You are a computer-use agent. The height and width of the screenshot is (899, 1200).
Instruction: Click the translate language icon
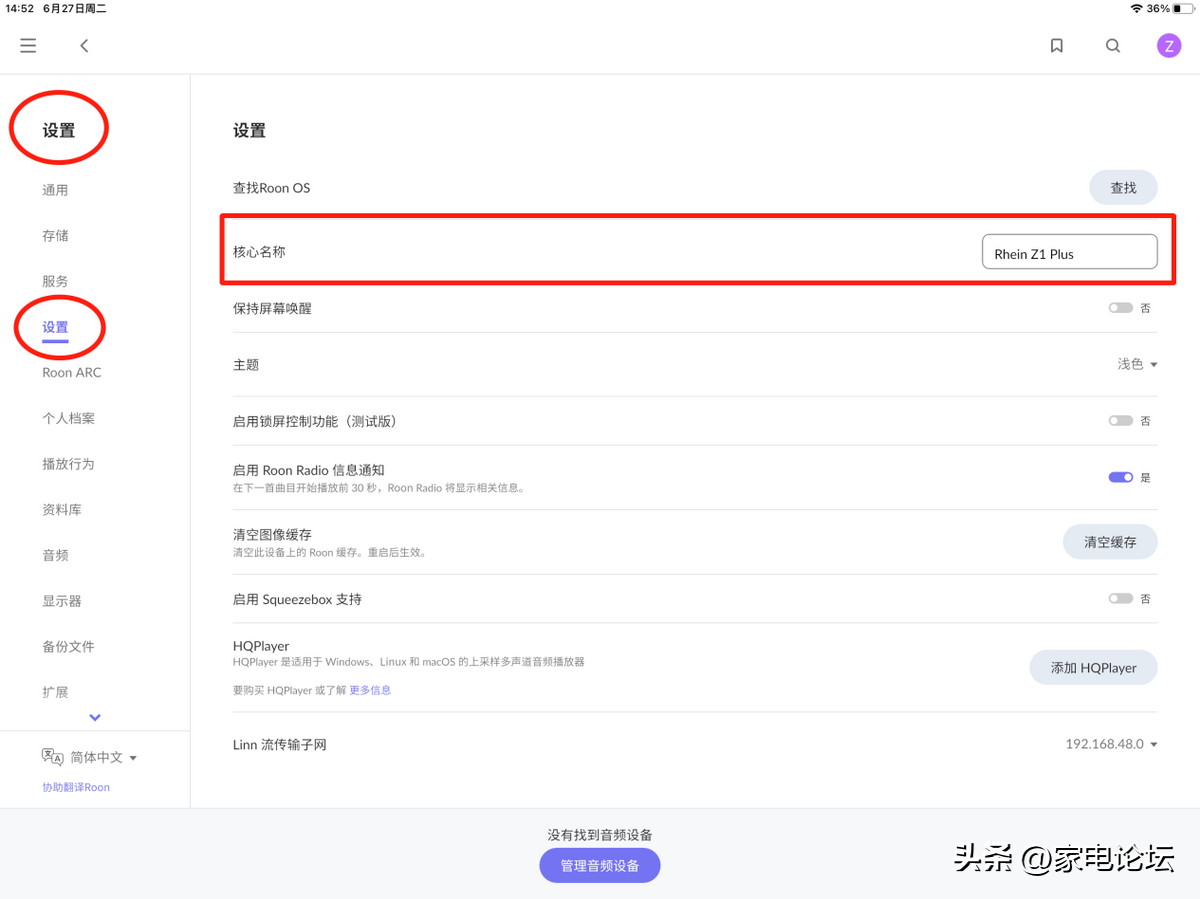click(52, 757)
